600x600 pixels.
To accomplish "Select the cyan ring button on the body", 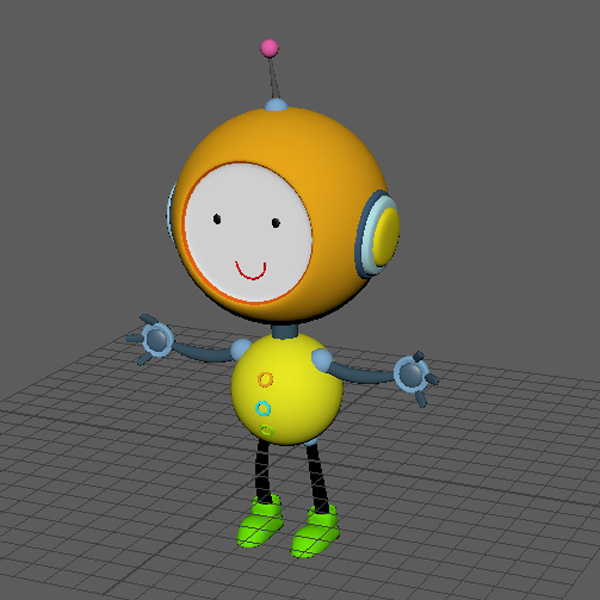I will click(263, 408).
